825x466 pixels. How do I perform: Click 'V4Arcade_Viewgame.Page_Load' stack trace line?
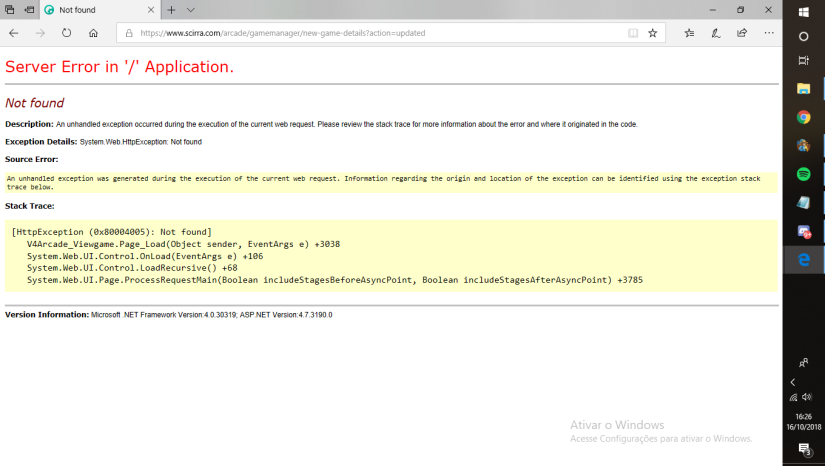(x=184, y=244)
